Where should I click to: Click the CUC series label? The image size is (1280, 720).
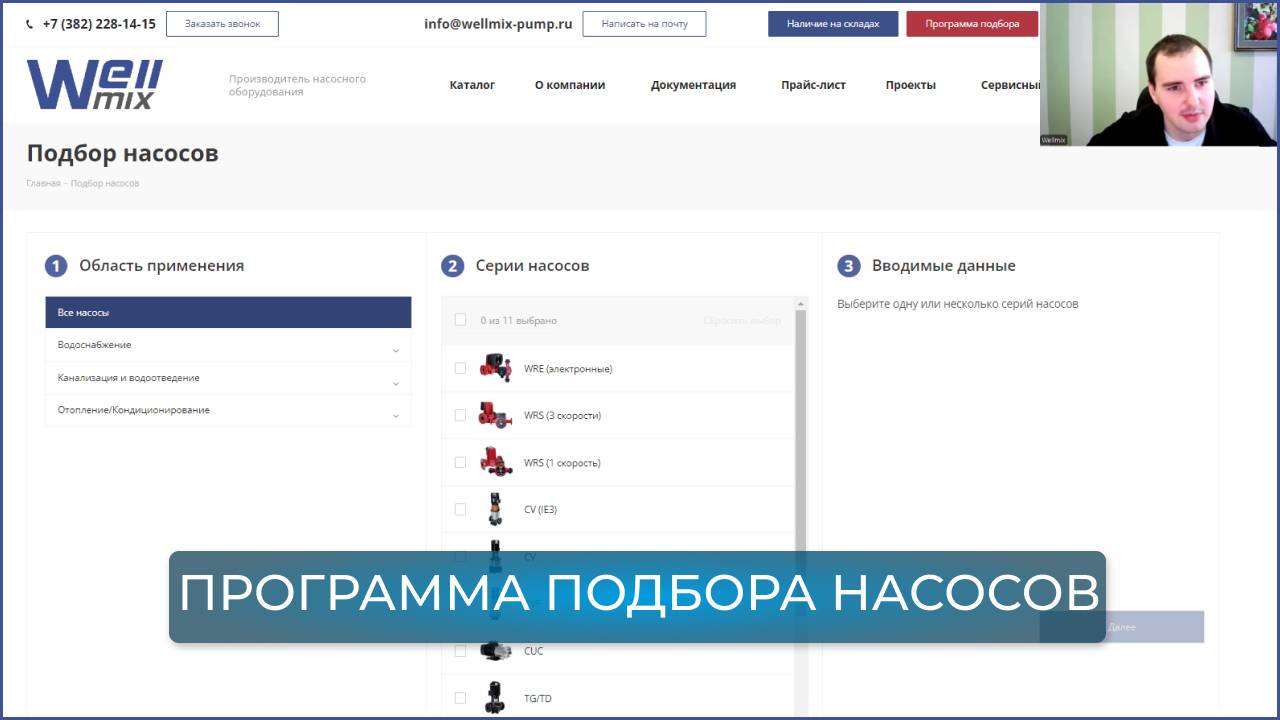(534, 651)
